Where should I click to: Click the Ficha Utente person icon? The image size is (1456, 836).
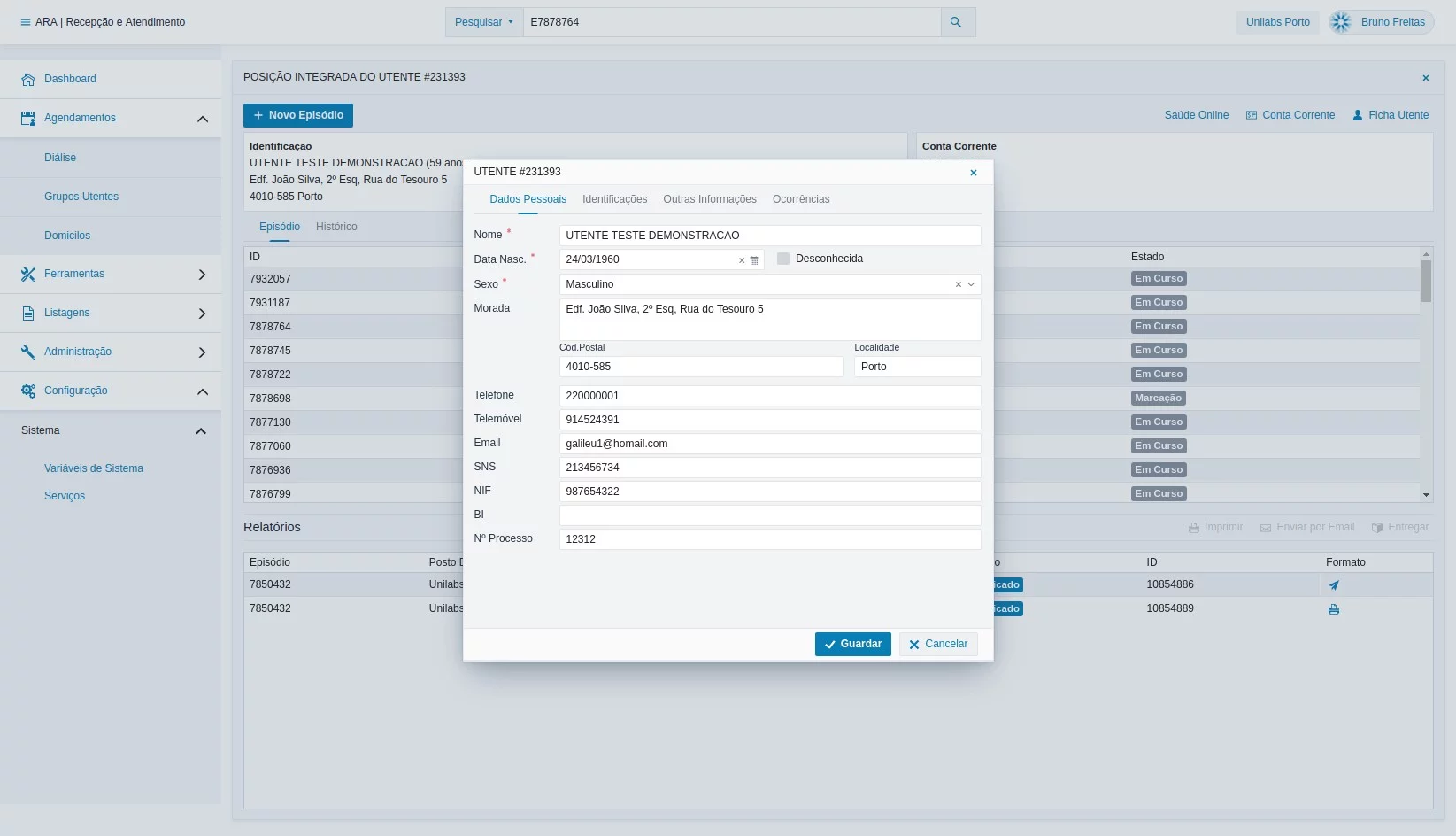point(1357,115)
